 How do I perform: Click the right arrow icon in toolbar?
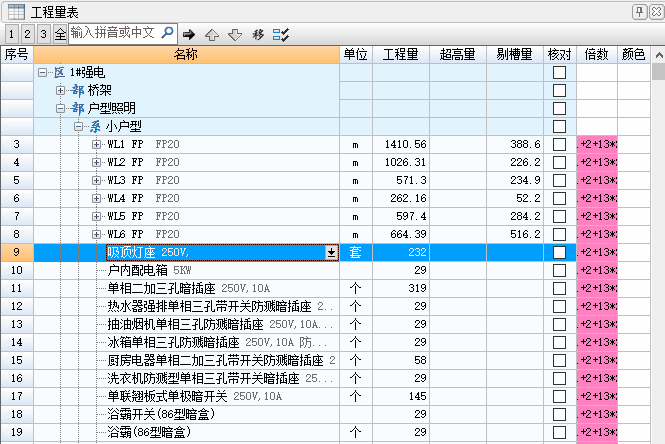coord(189,34)
